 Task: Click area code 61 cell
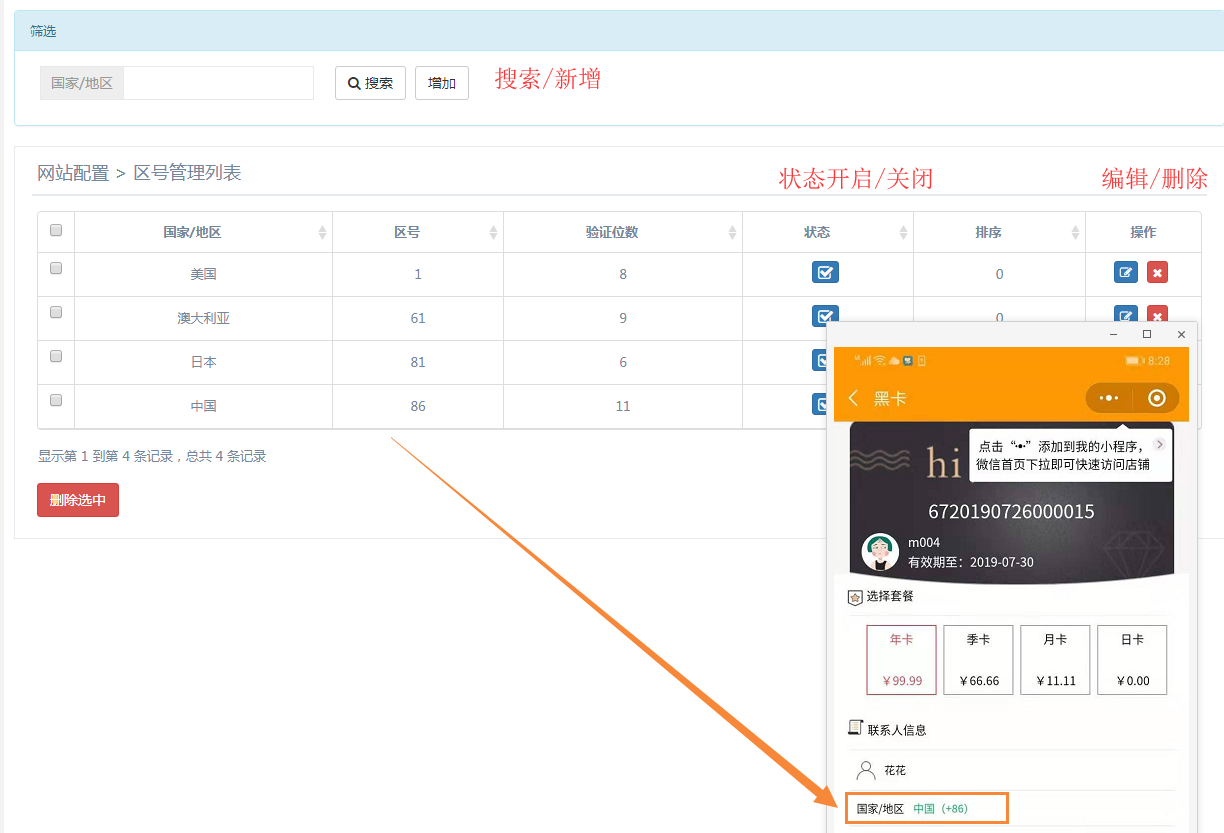[418, 318]
